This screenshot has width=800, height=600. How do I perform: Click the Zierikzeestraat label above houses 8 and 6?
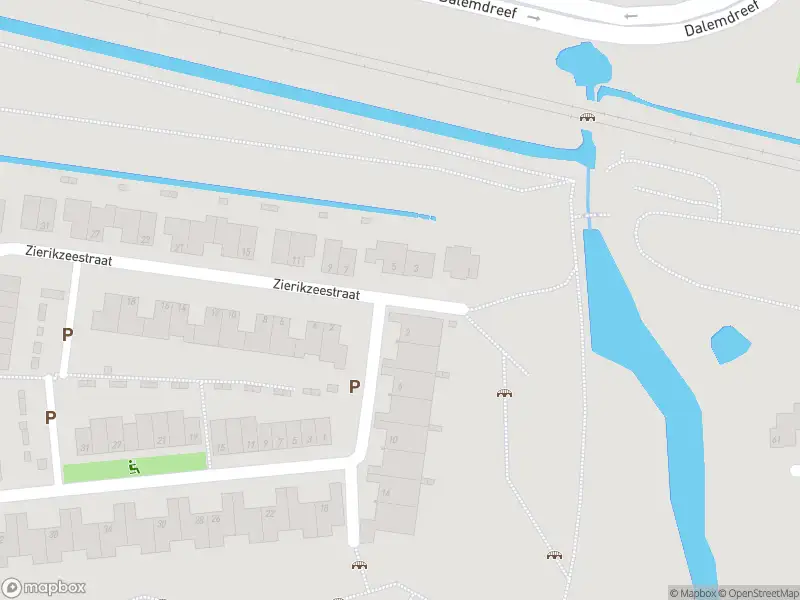point(316,289)
